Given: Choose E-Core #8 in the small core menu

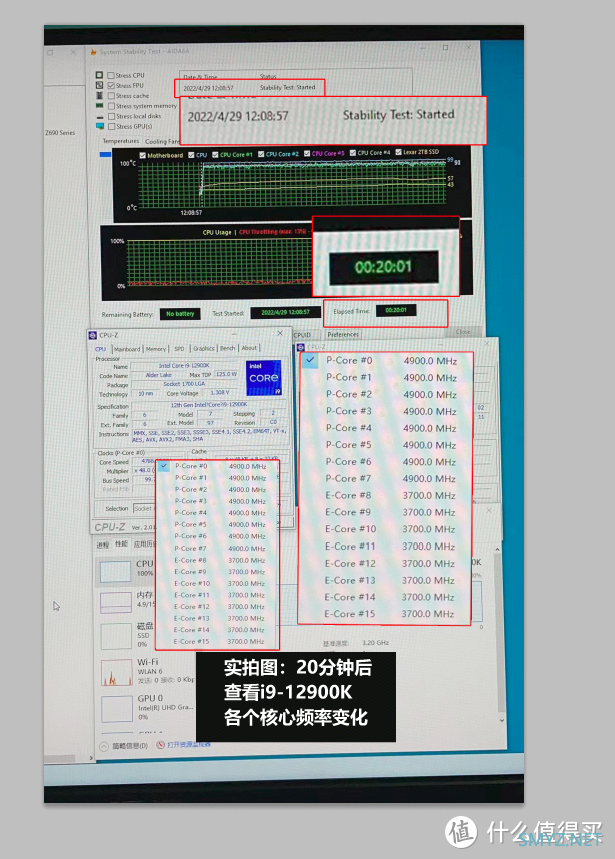Looking at the screenshot, I should tap(219, 560).
